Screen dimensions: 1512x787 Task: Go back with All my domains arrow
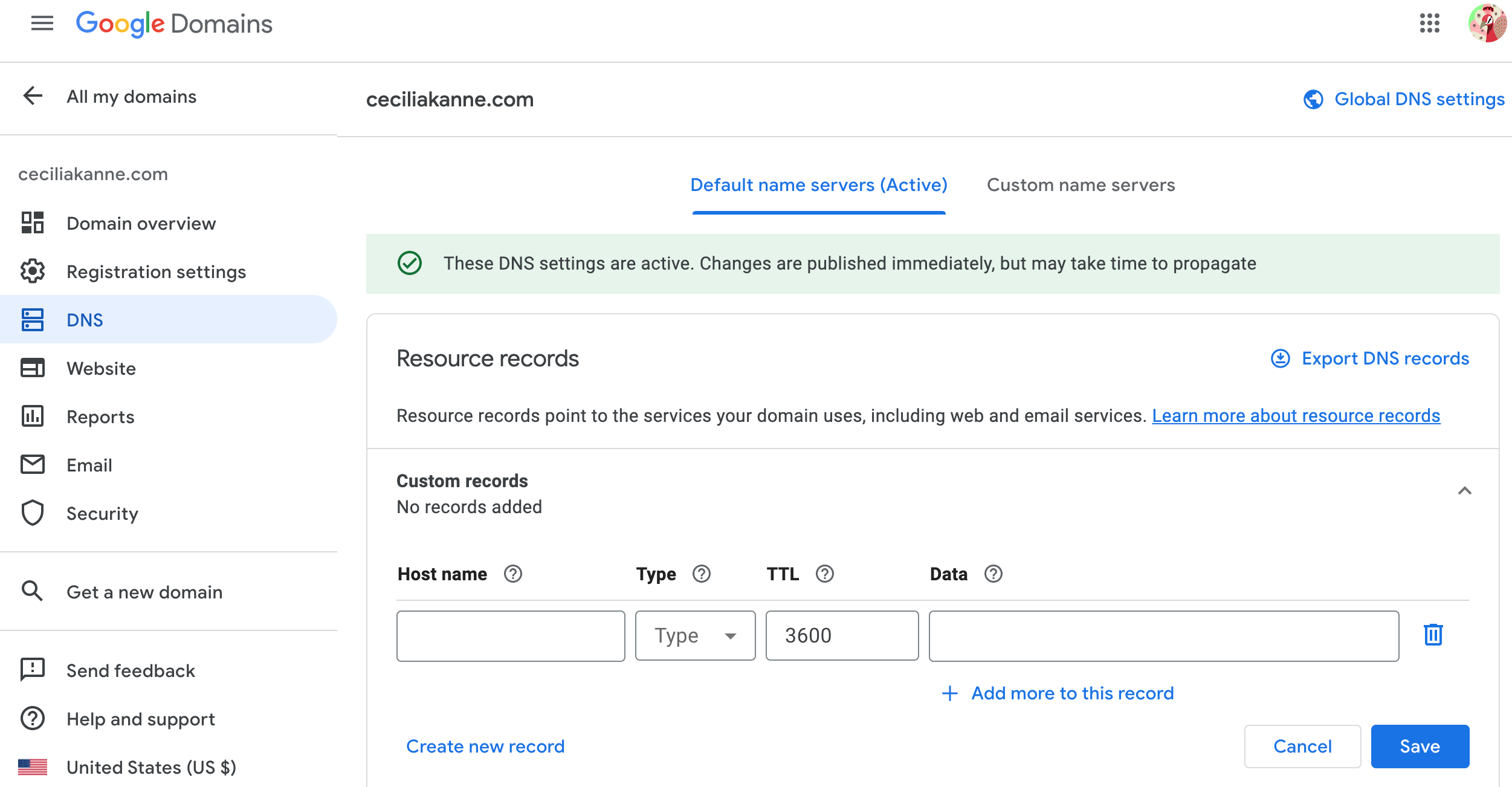tap(33, 96)
